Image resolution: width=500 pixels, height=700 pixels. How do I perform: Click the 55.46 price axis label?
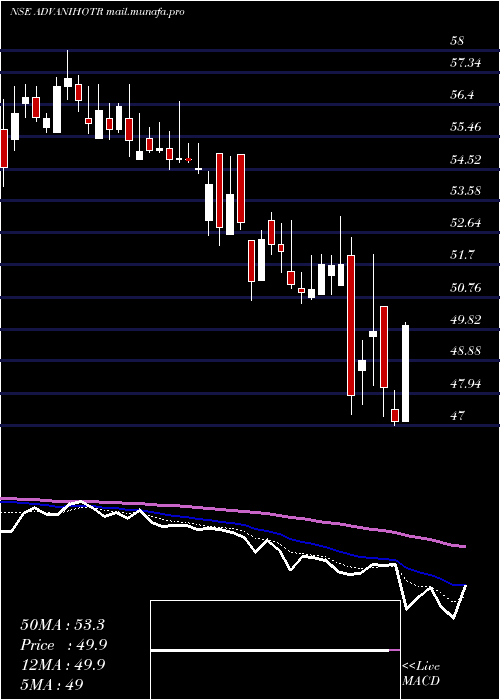pyautogui.click(x=466, y=127)
